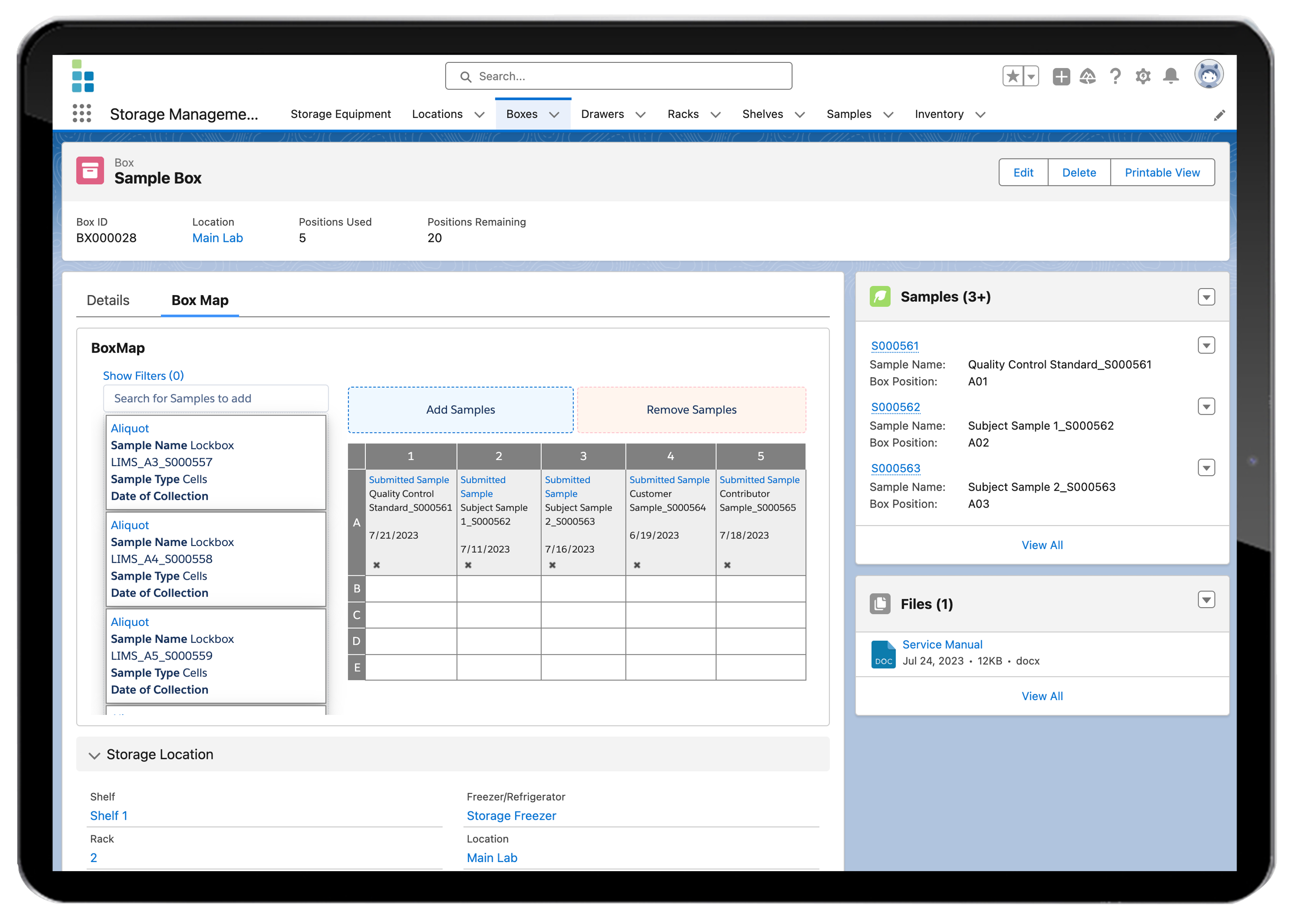Expand the Boxes tab dropdown arrow
The image size is (1292, 924).
pyautogui.click(x=555, y=114)
